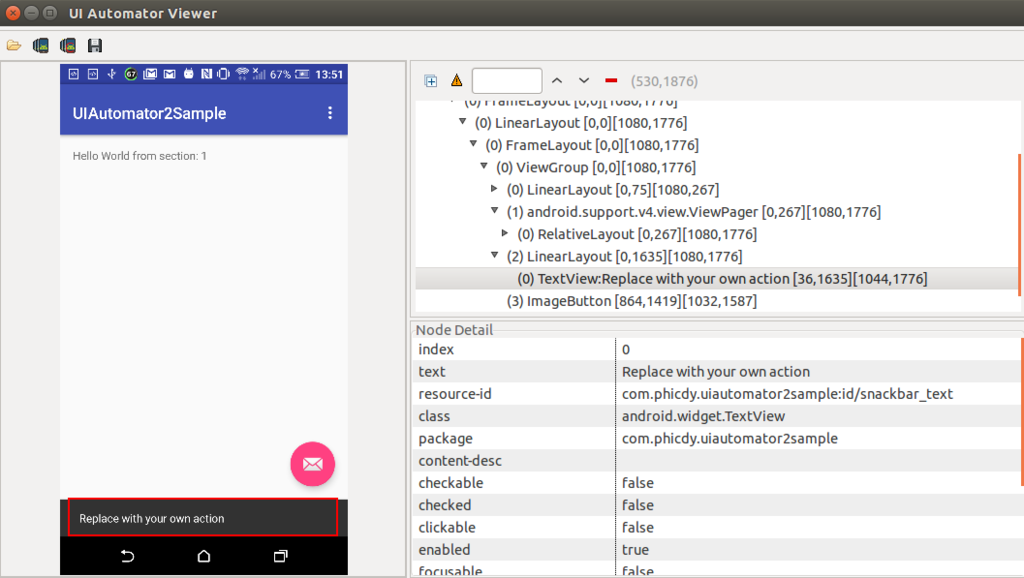Image resolution: width=1024 pixels, height=578 pixels.
Task: Tap the pink mail floating action button
Action: click(x=313, y=464)
